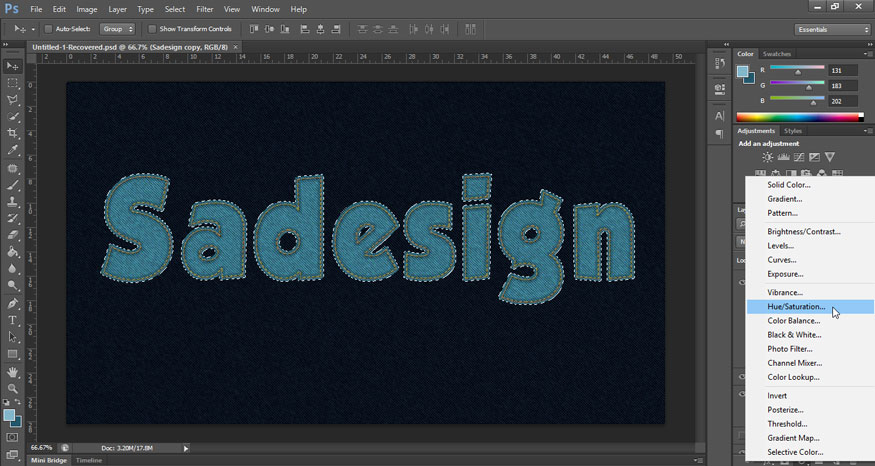875x466 pixels.
Task: Open the Image menu
Action: pos(86,9)
